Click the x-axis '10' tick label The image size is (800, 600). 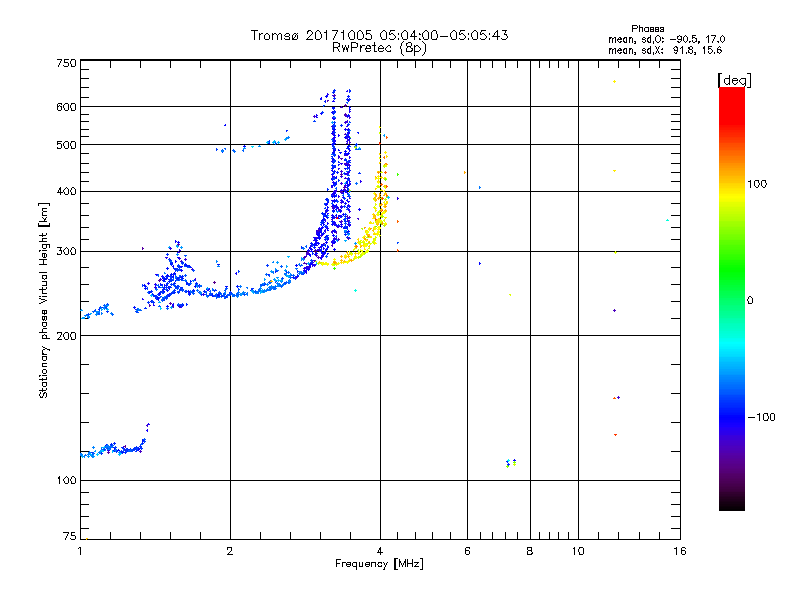tap(578, 551)
